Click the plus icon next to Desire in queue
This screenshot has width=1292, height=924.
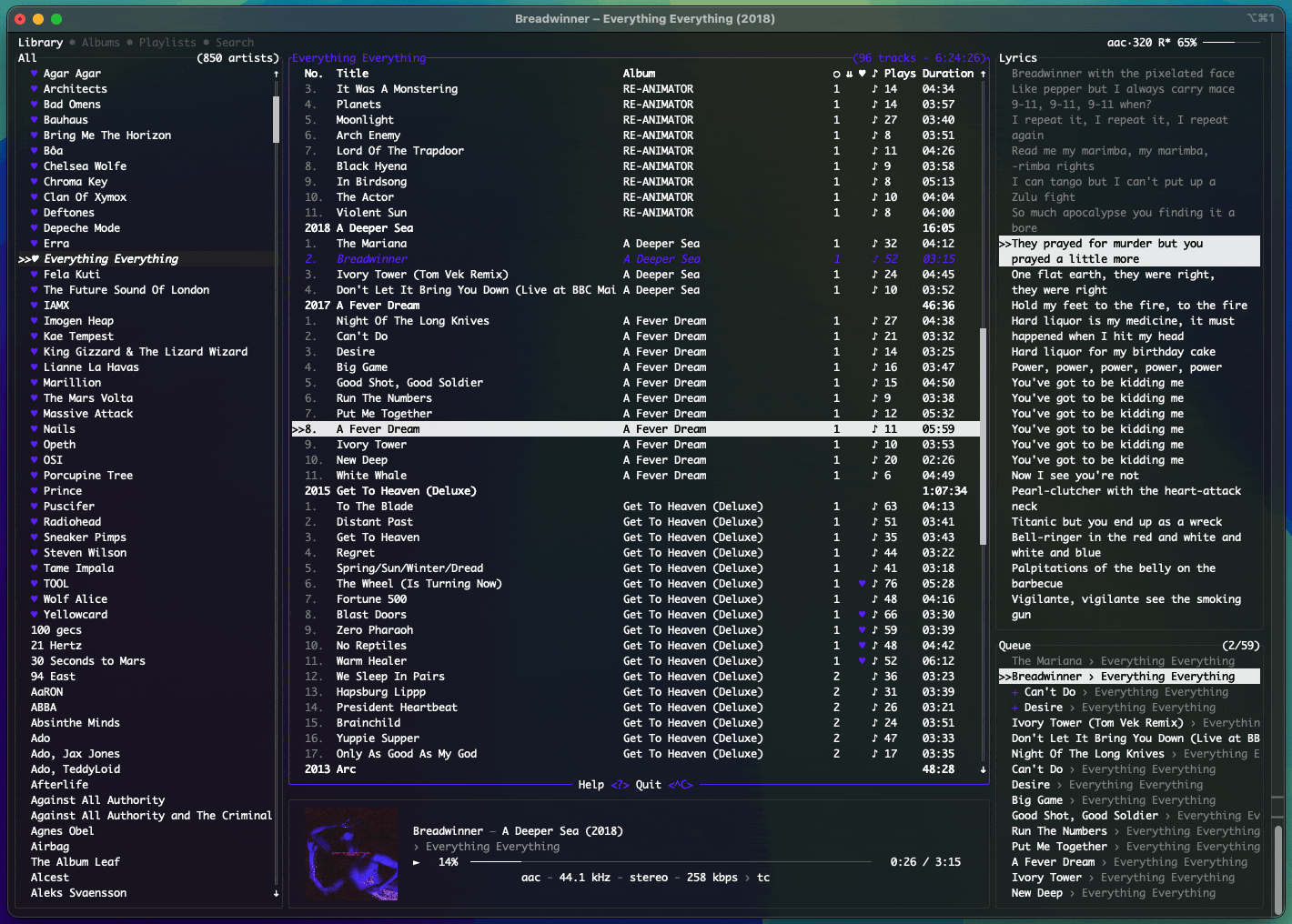pos(1015,708)
